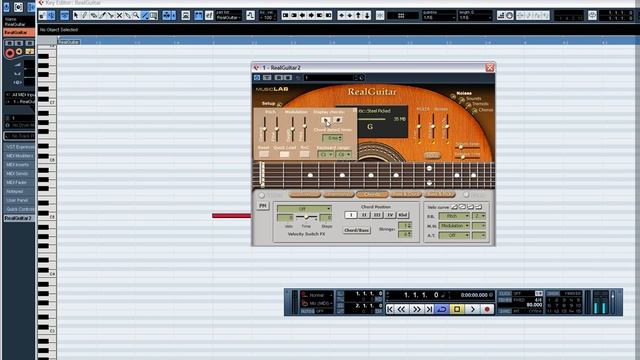Select the Object Selection arrow tool
The width and height of the screenshot is (640, 360).
(76, 16)
